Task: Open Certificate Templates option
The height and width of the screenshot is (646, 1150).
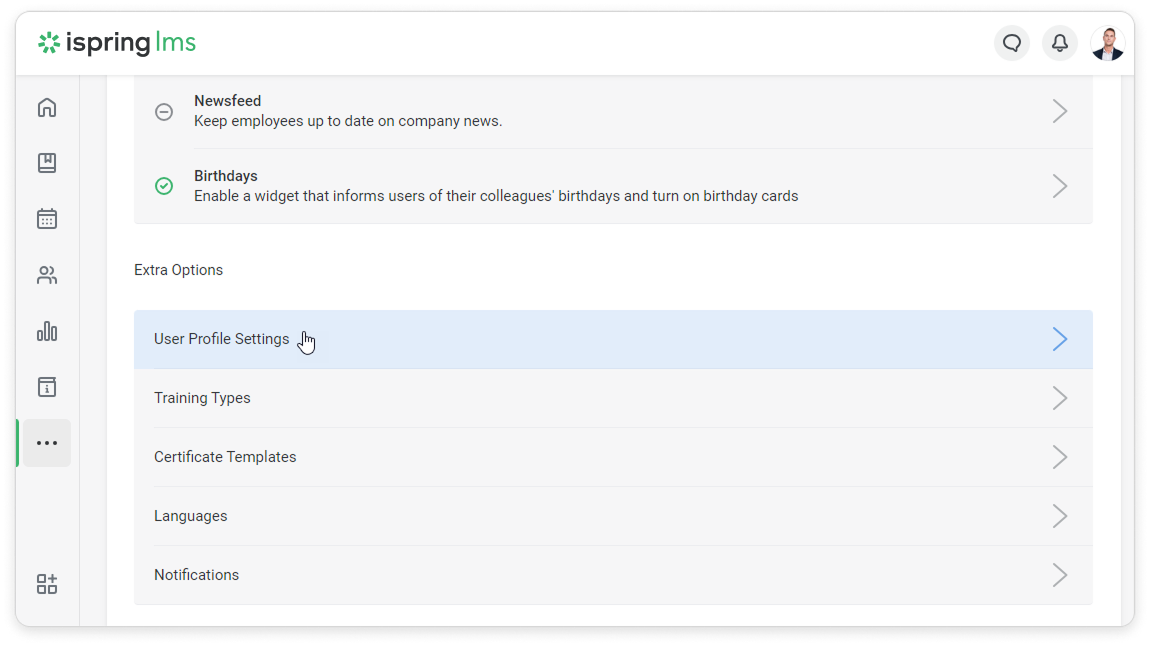Action: 225,457
